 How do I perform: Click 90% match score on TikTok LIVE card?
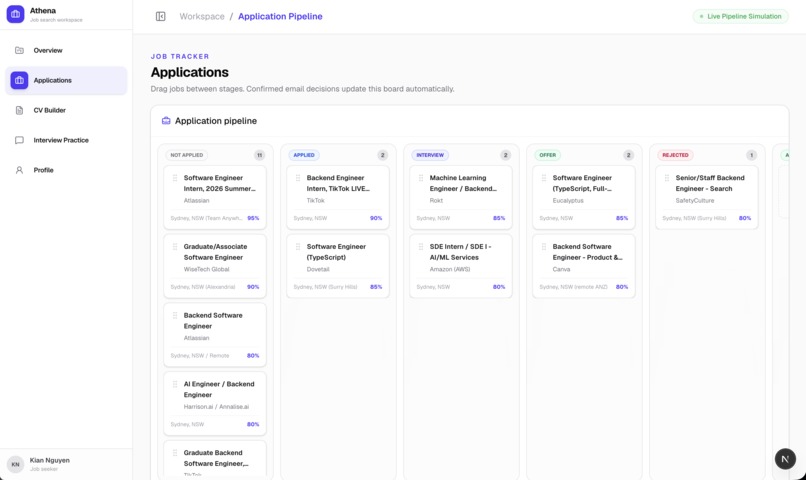pyautogui.click(x=376, y=218)
